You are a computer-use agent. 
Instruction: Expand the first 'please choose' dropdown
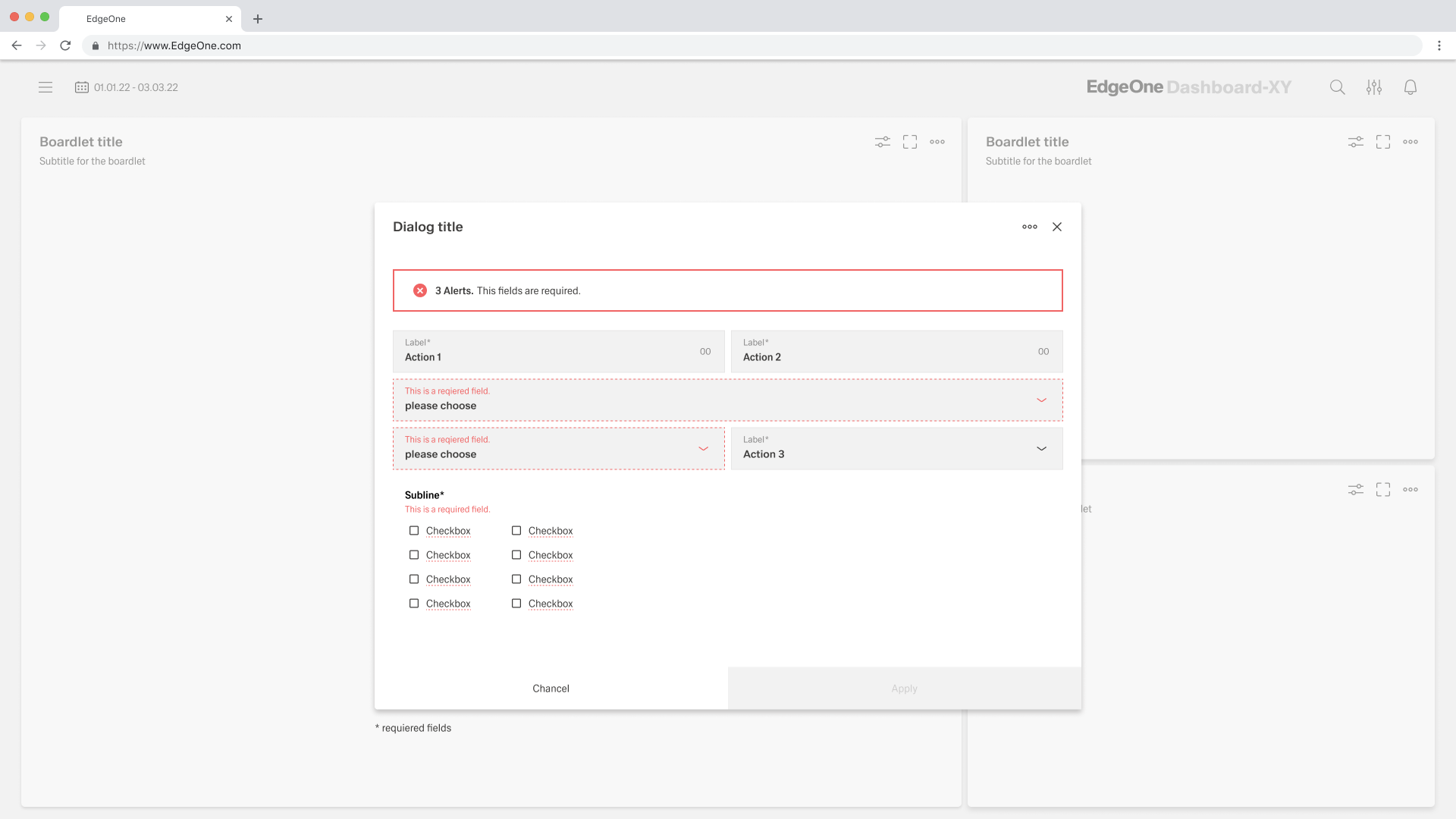point(1041,400)
